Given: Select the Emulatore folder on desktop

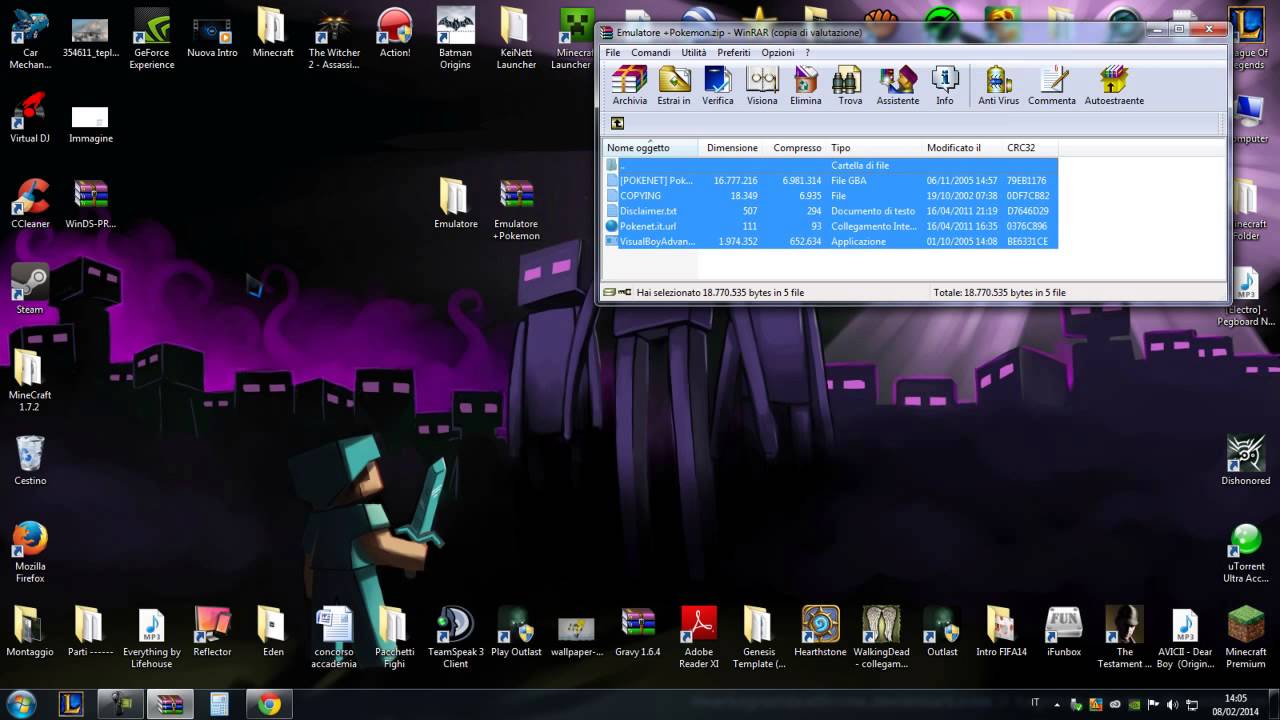Looking at the screenshot, I should 455,203.
